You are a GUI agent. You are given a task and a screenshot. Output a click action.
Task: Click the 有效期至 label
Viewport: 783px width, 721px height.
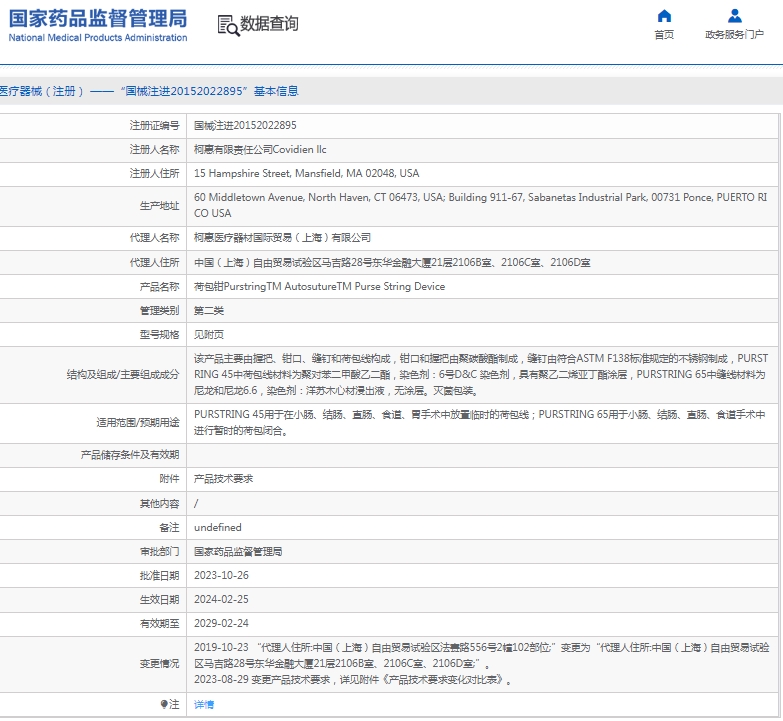tap(159, 623)
